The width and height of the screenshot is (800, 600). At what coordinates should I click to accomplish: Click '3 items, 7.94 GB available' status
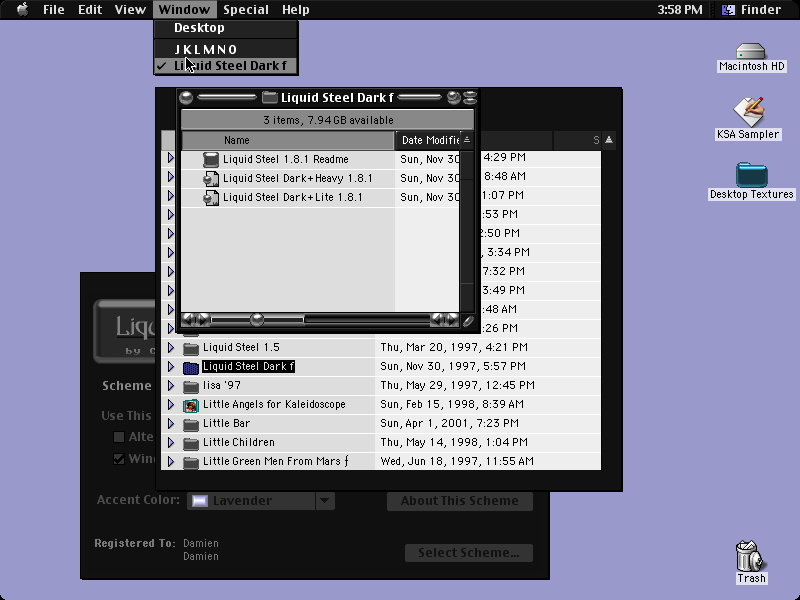[x=328, y=120]
